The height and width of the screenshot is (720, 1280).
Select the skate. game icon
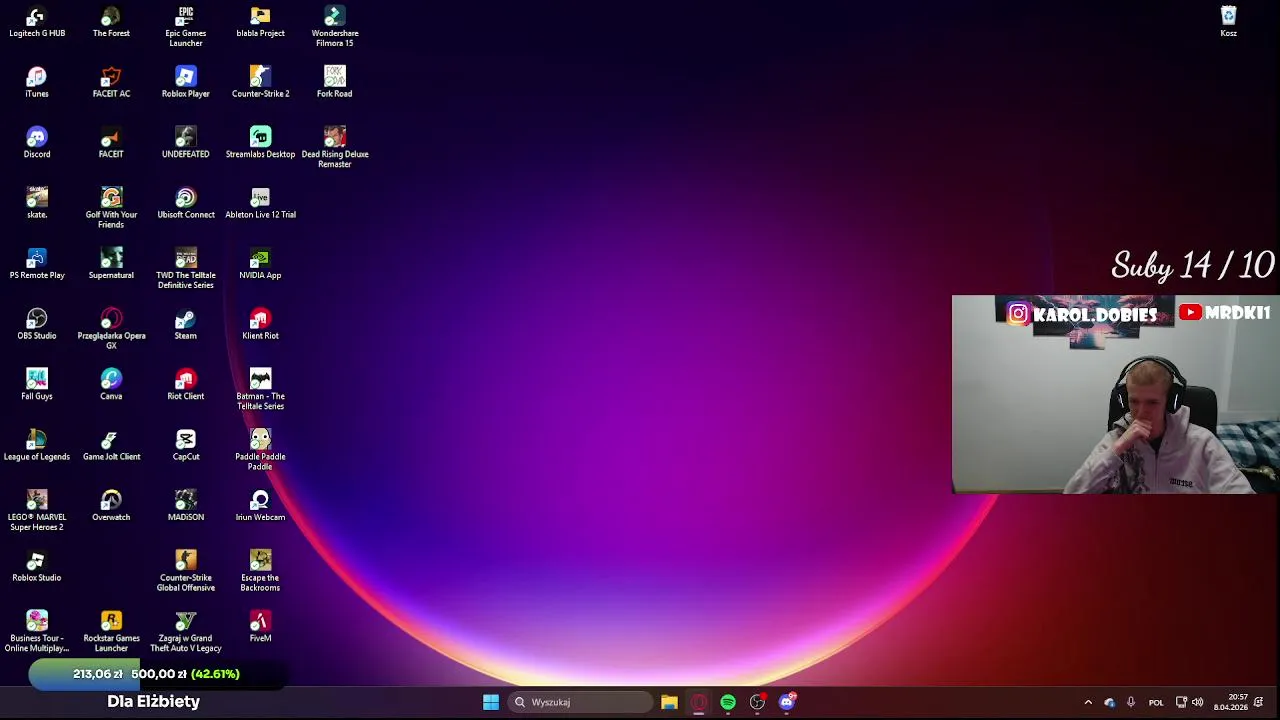pyautogui.click(x=37, y=204)
